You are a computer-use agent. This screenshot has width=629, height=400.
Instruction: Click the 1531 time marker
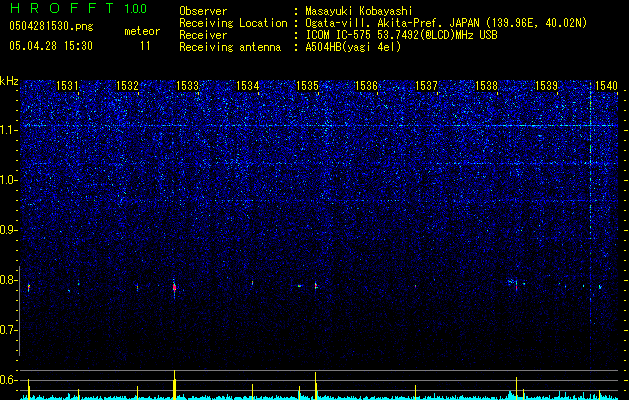click(x=67, y=85)
